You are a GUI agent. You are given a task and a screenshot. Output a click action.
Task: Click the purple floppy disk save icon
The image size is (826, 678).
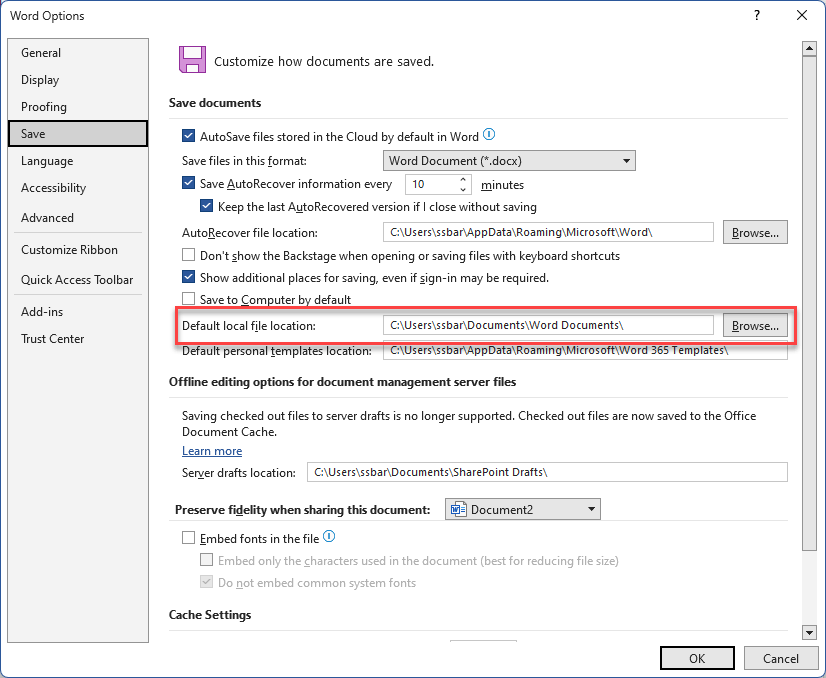192,60
